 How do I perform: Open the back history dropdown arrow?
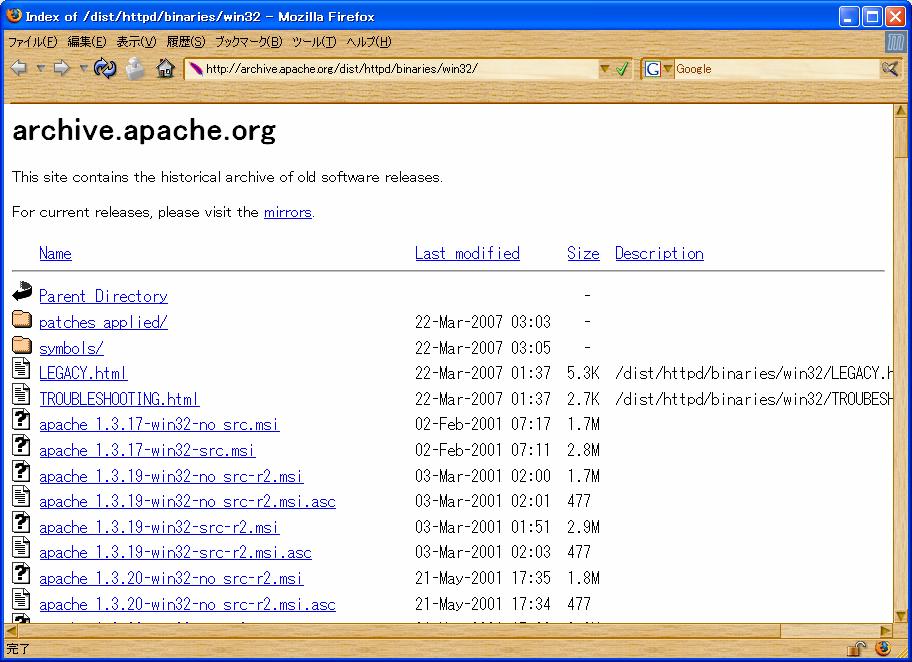(41, 68)
